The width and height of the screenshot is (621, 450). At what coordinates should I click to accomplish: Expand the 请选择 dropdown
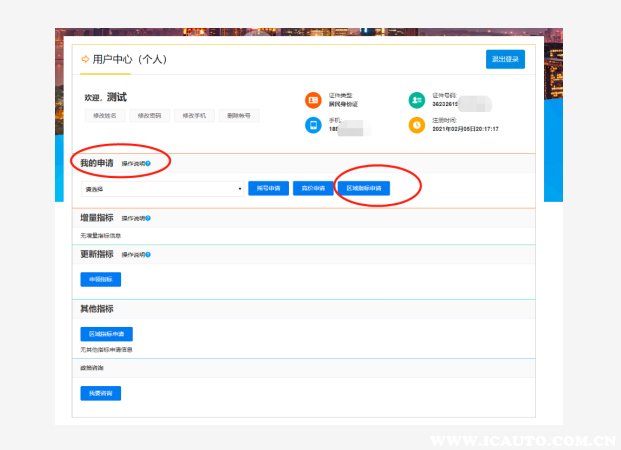pyautogui.click(x=162, y=188)
